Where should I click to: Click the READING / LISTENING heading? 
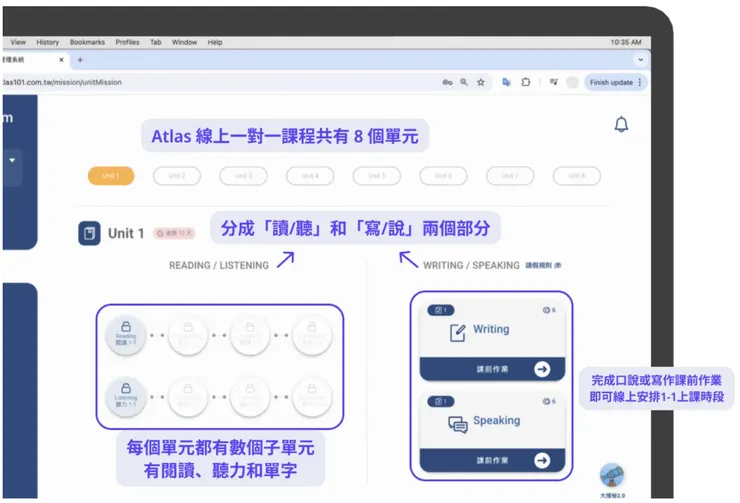(219, 266)
